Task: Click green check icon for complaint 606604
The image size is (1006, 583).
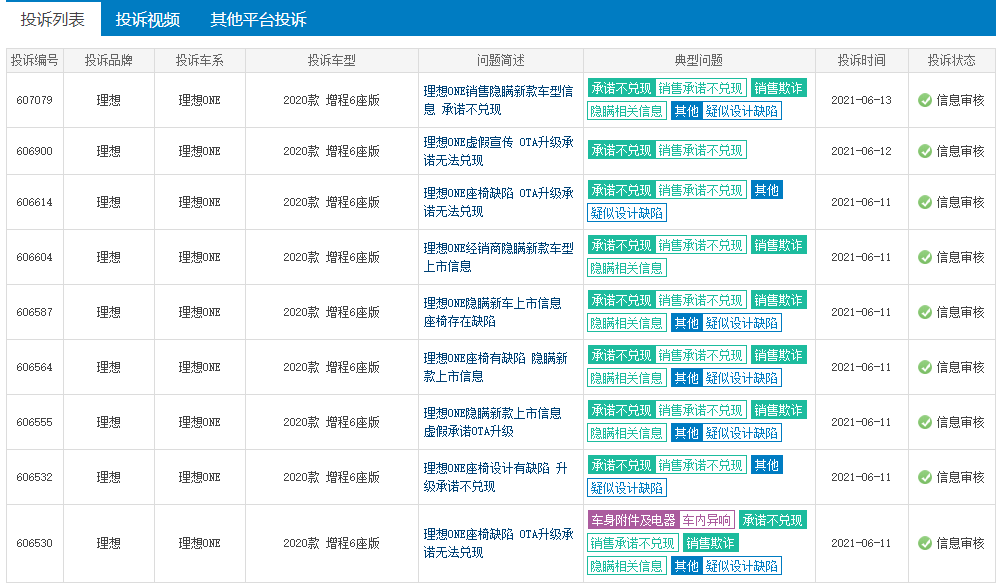Action: 925,257
